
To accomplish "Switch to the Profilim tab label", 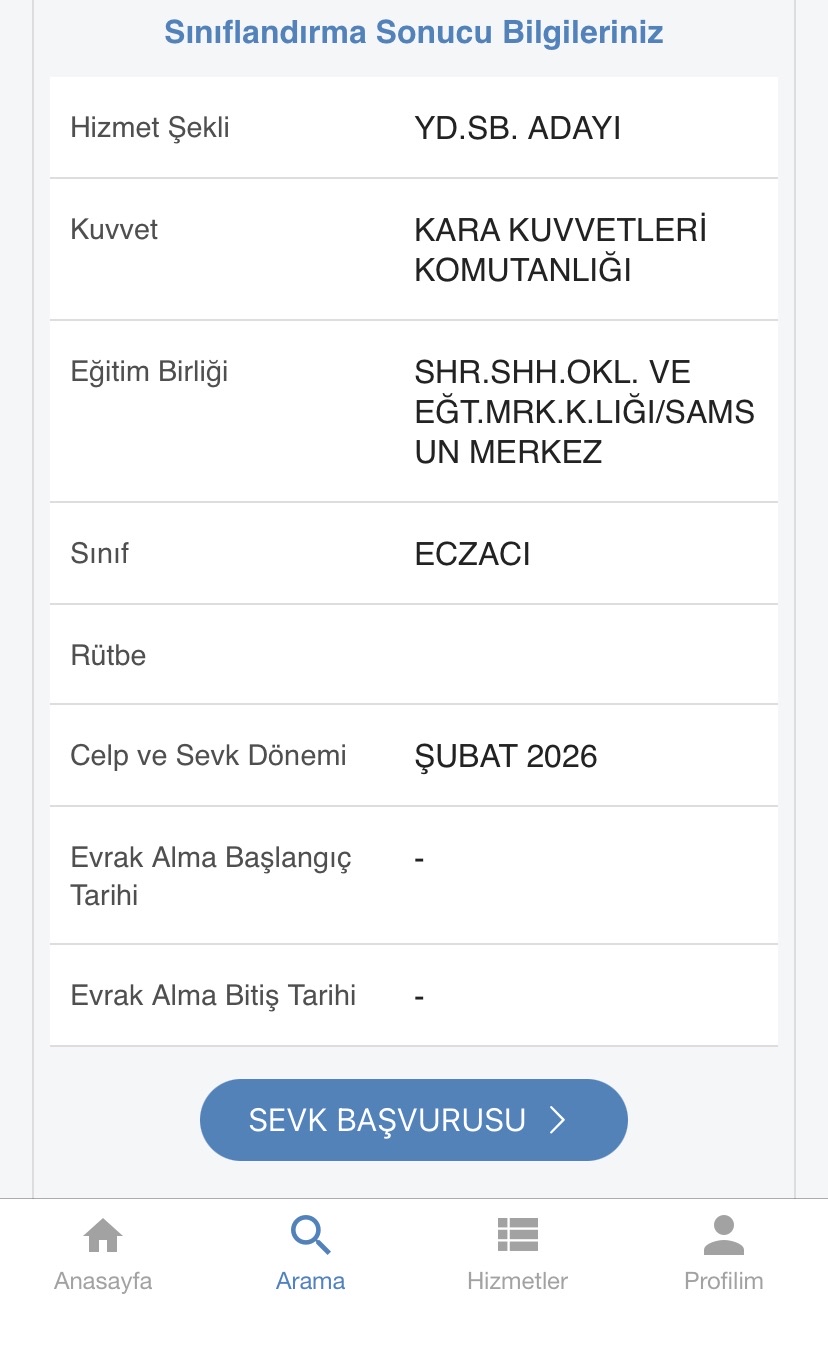I will [724, 1281].
